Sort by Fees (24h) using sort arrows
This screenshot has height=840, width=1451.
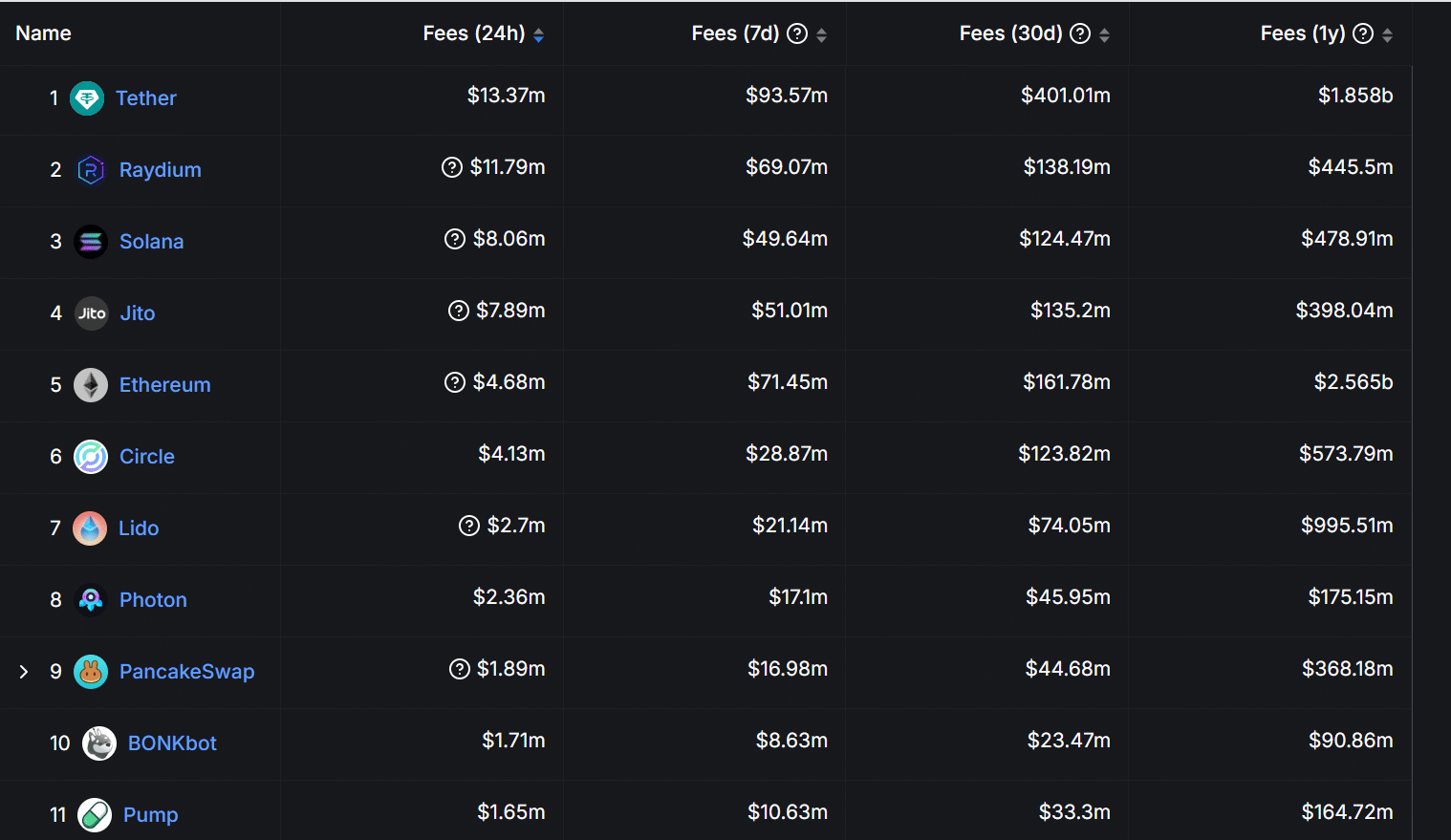point(539,35)
